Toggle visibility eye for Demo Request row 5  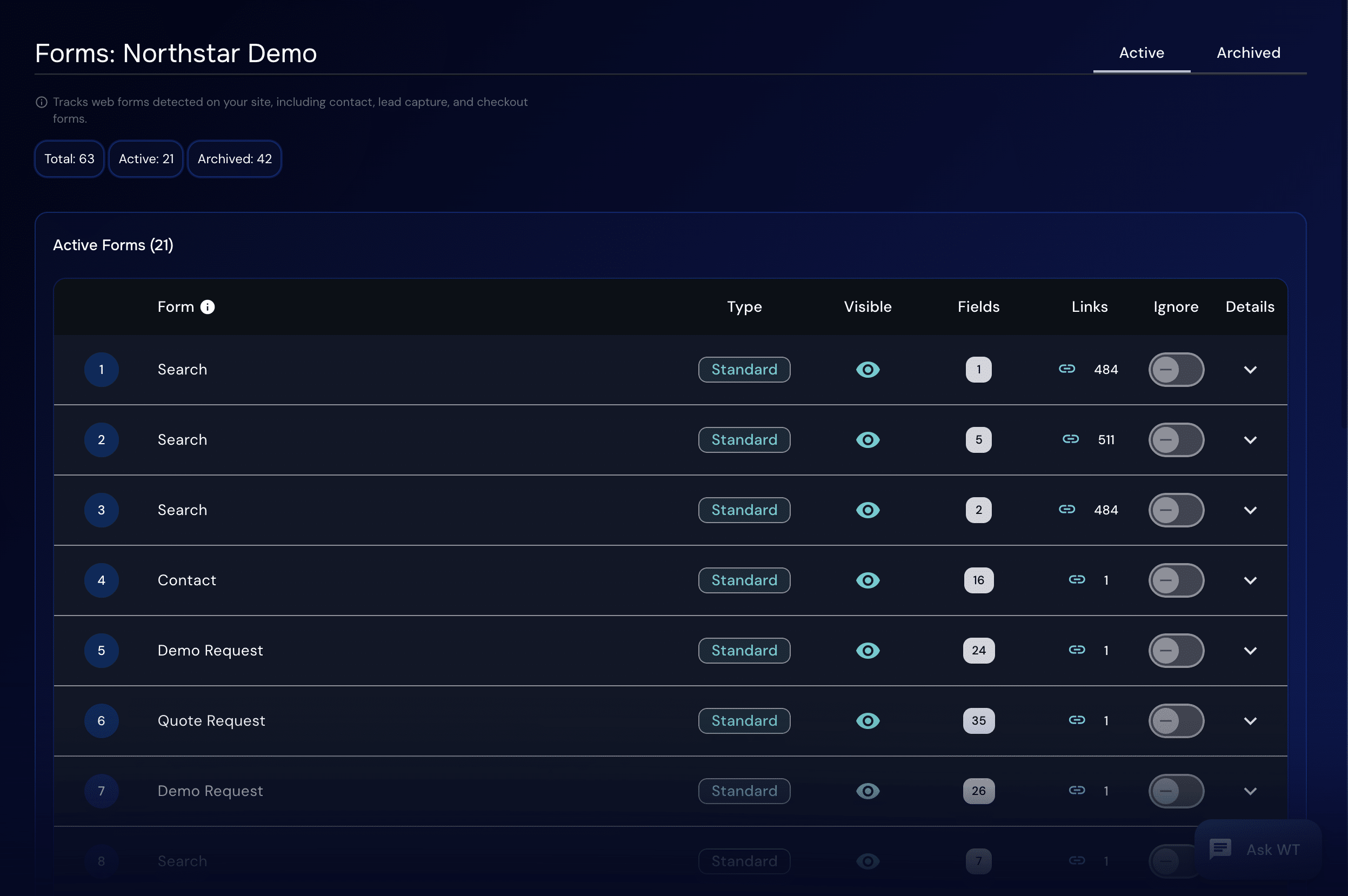pyautogui.click(x=868, y=651)
